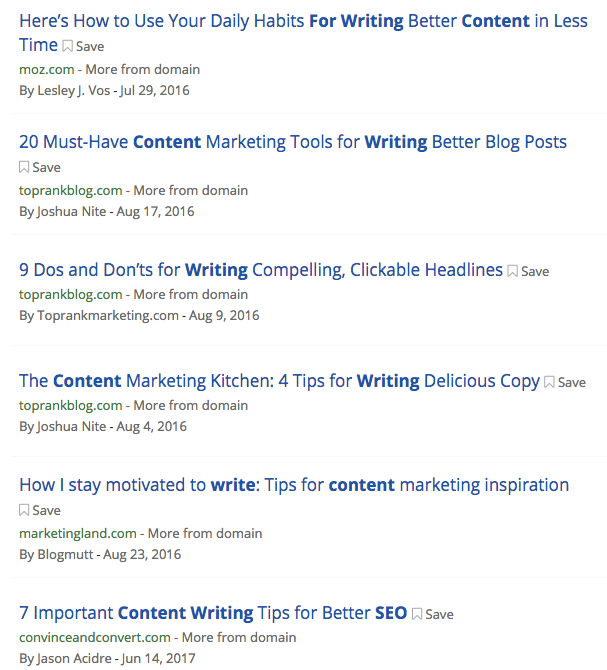This screenshot has width=607, height=670.
Task: Open How I stay motivated to write article
Action: pyautogui.click(x=293, y=485)
